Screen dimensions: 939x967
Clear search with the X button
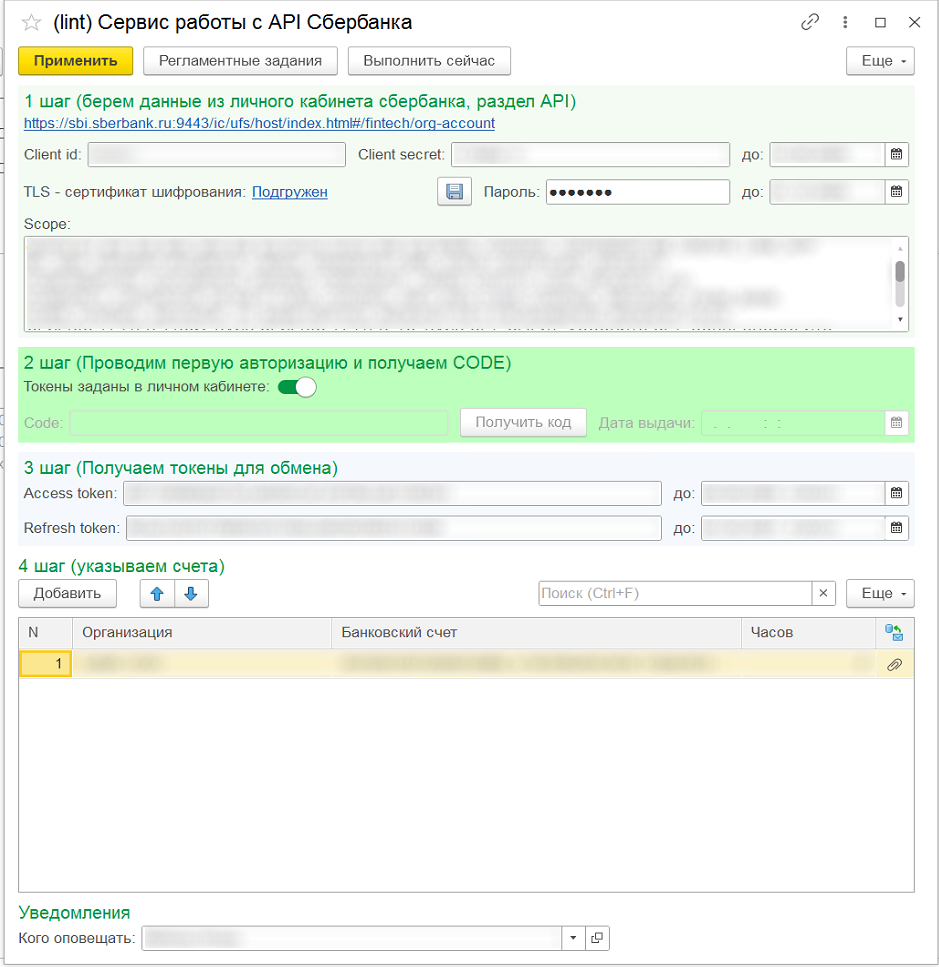(823, 593)
